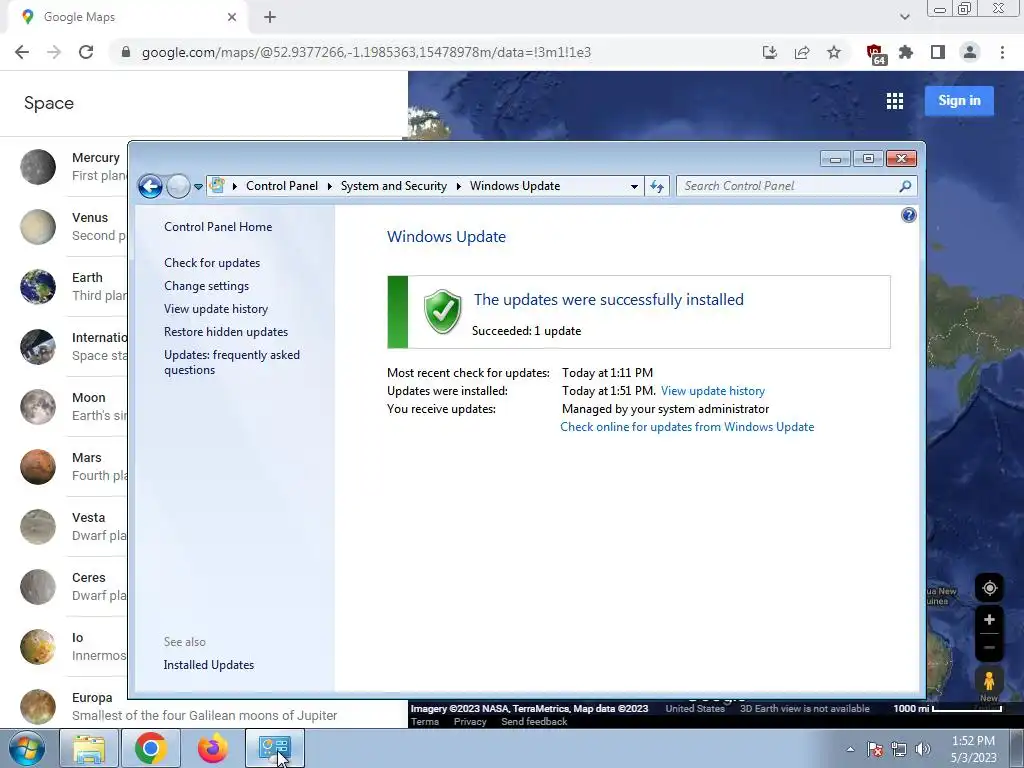Show hidden tray icons arrow

click(x=850, y=749)
